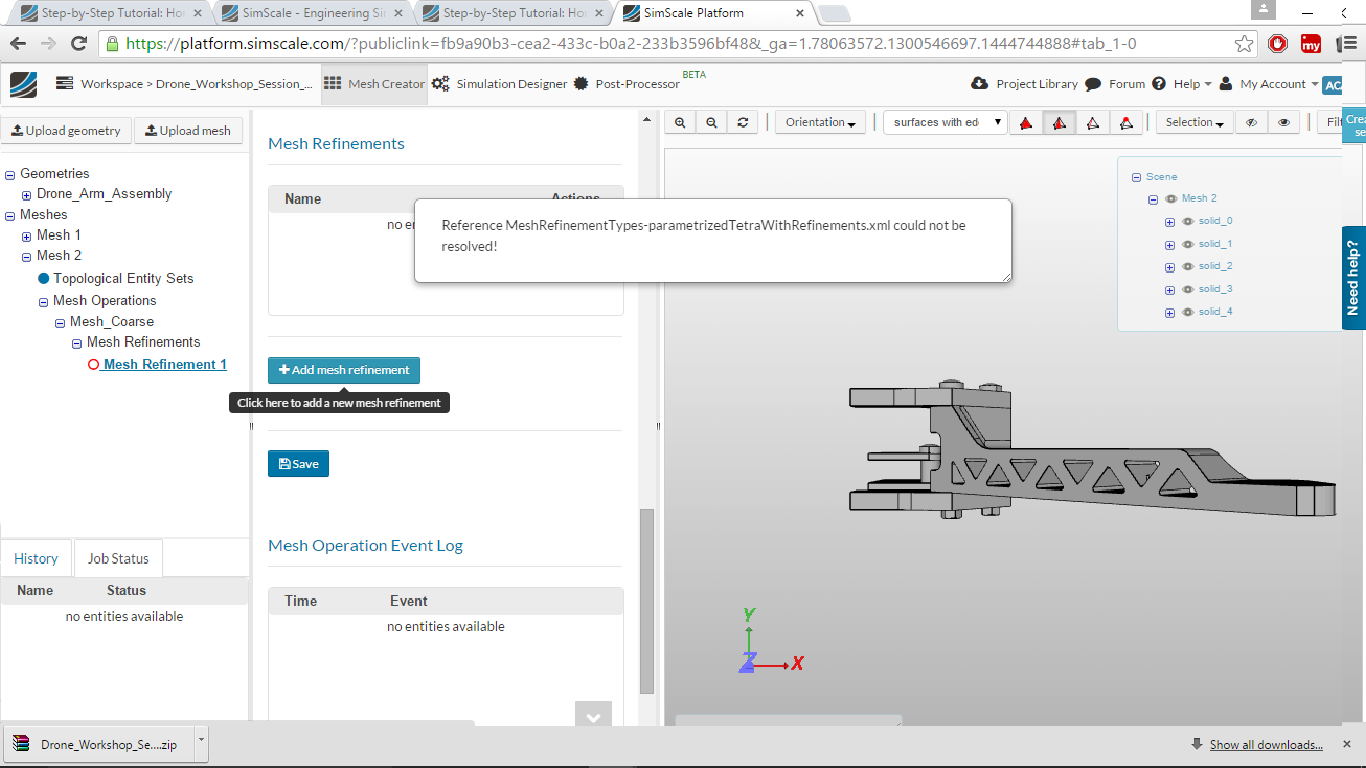Image resolution: width=1366 pixels, height=768 pixels.
Task: Click the show all eye icon in toolbar
Action: [1284, 122]
